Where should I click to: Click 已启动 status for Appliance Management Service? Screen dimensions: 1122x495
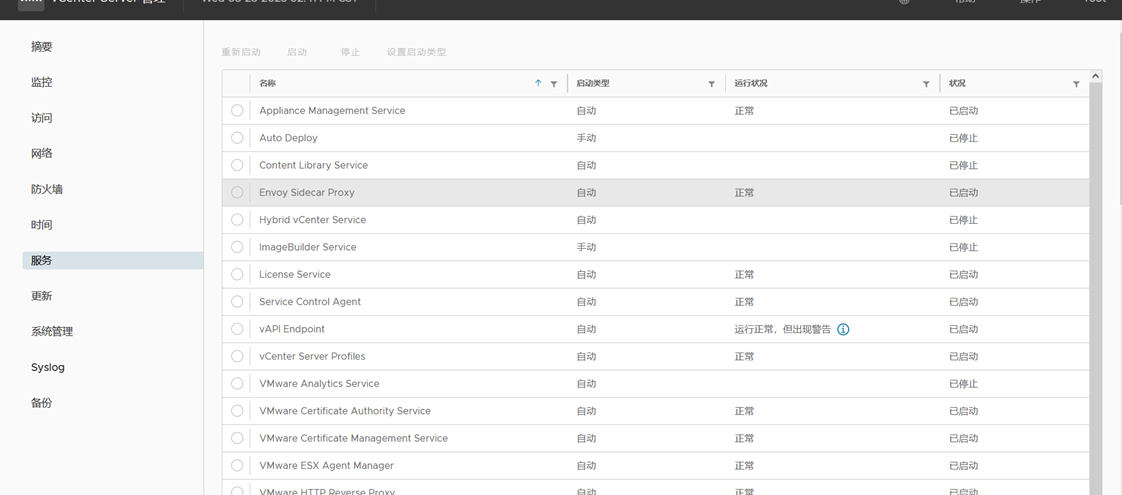pyautogui.click(x=963, y=111)
